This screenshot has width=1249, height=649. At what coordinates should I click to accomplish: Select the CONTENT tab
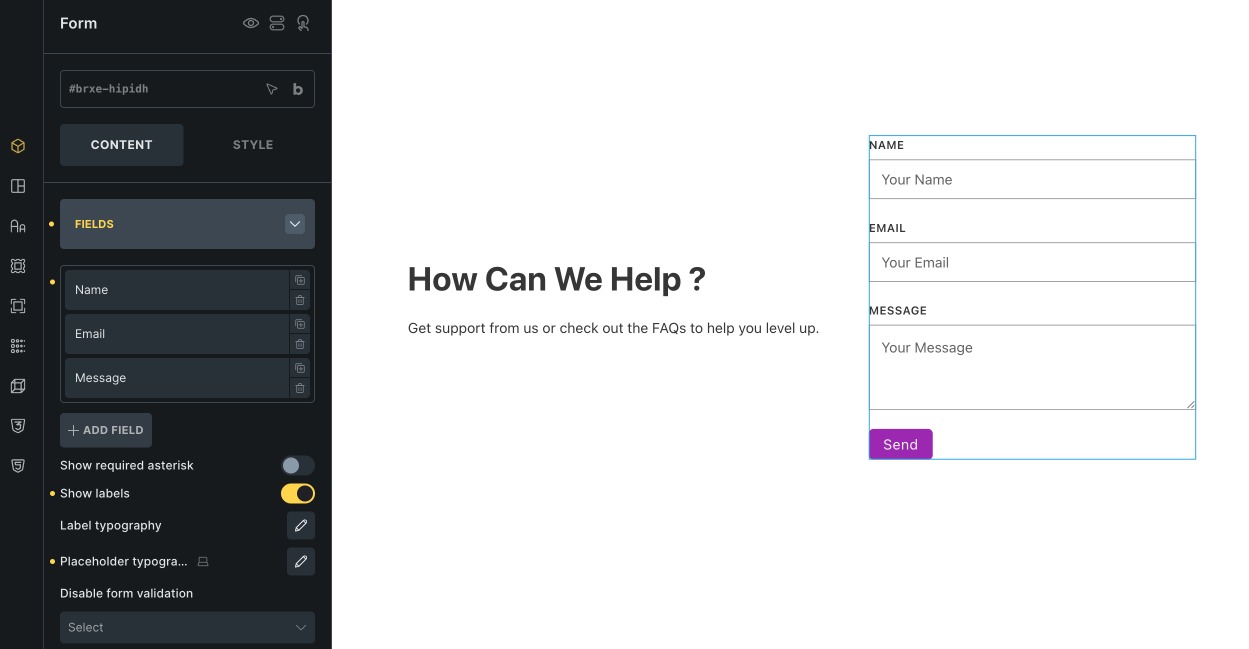(121, 144)
